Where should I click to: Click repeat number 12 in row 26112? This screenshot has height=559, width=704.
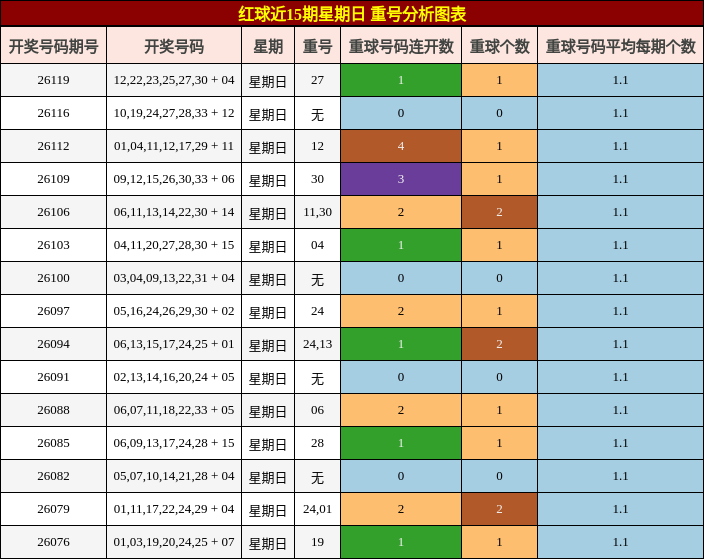317,146
